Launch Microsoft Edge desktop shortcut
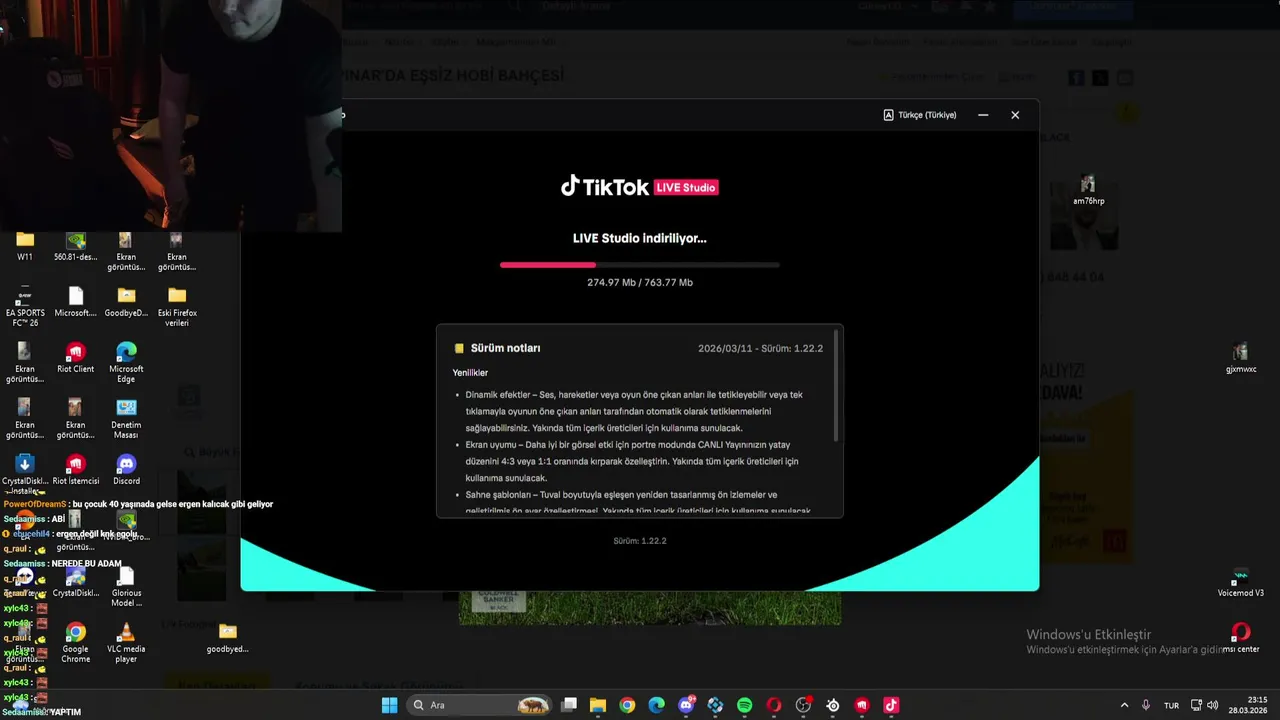 pos(126,363)
